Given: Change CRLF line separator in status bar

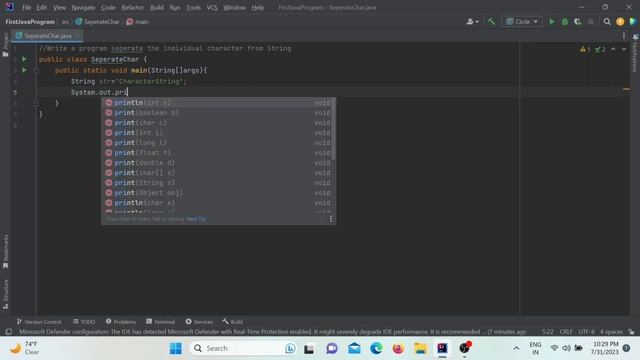Looking at the screenshot, I should pyautogui.click(x=566, y=332).
